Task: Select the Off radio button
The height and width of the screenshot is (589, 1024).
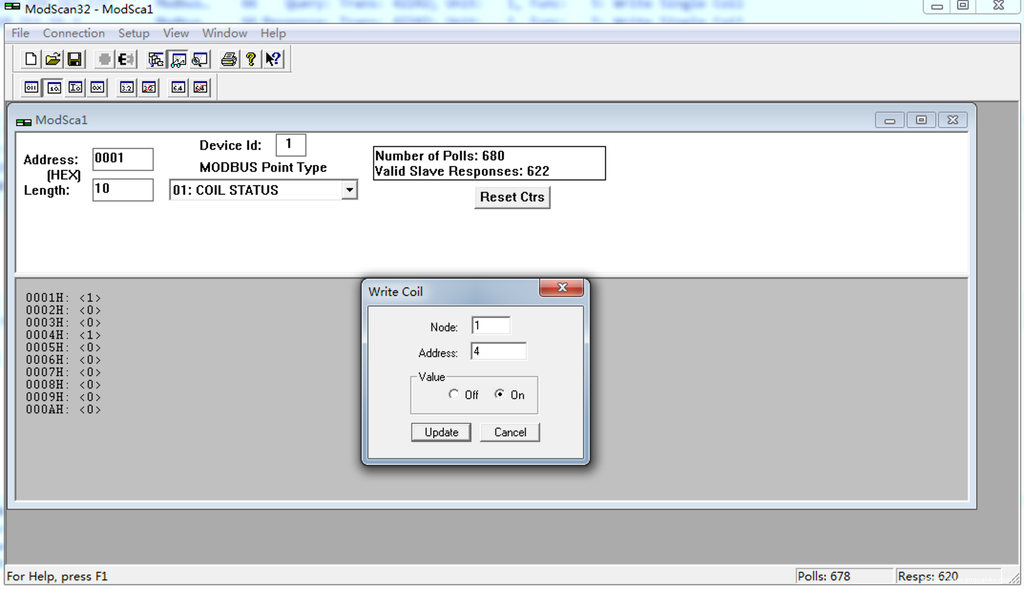Action: [454, 395]
